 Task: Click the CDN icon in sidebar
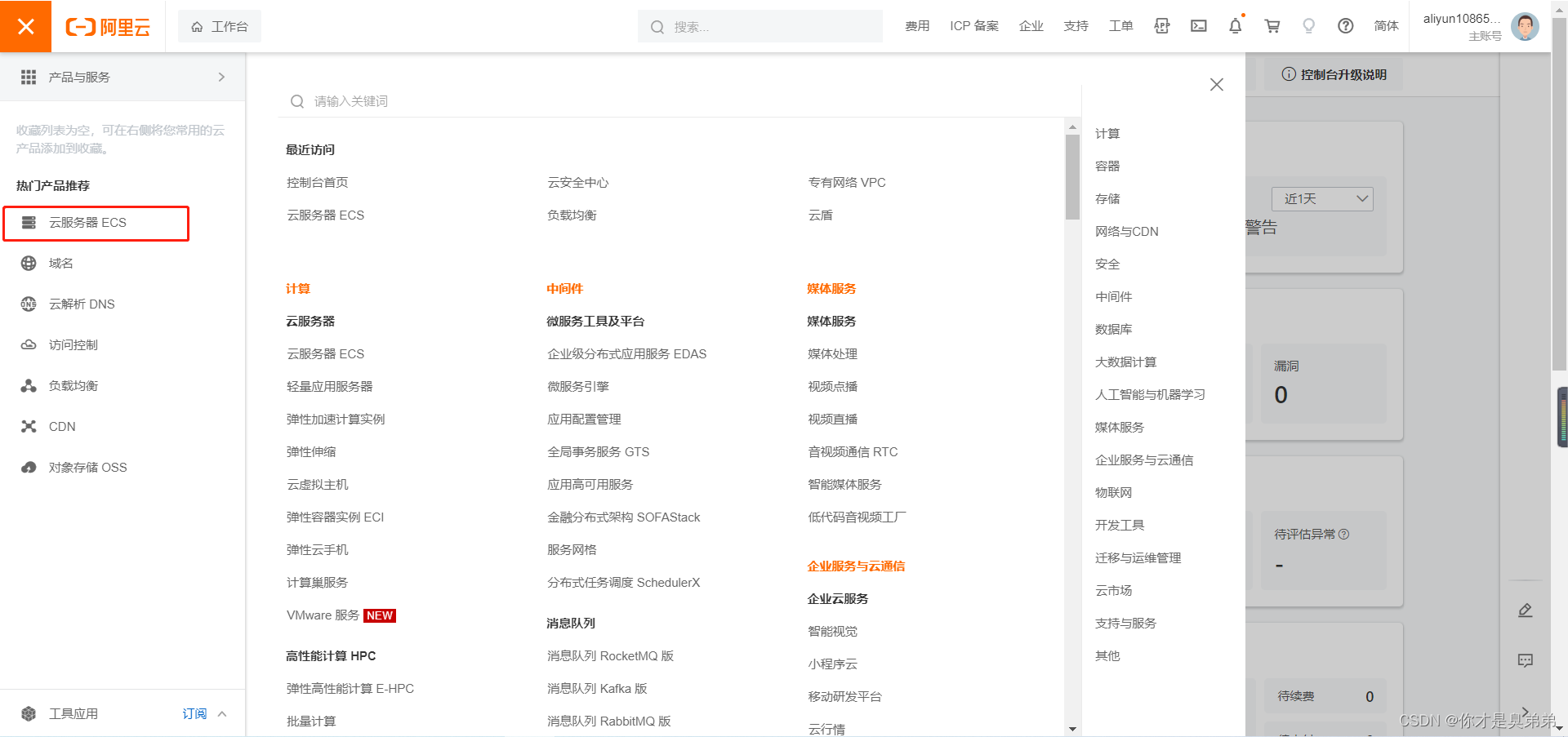[x=29, y=426]
